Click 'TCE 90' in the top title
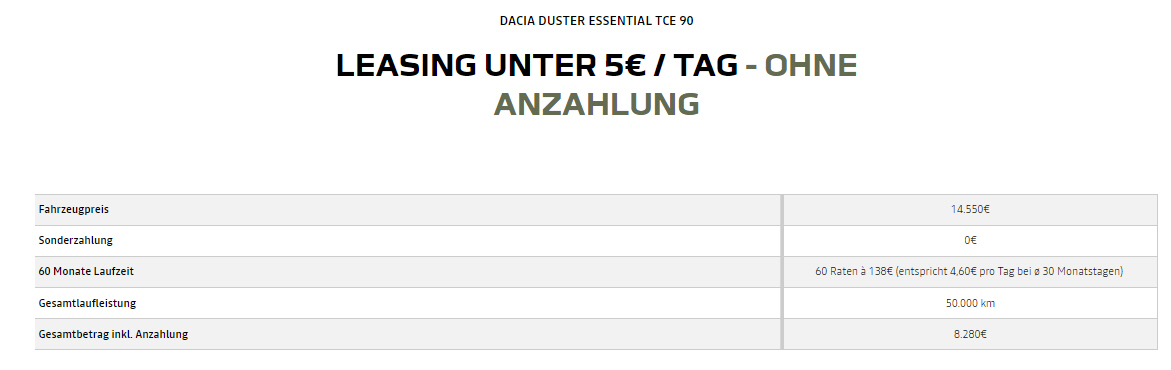The width and height of the screenshot is (1171, 370). point(674,21)
